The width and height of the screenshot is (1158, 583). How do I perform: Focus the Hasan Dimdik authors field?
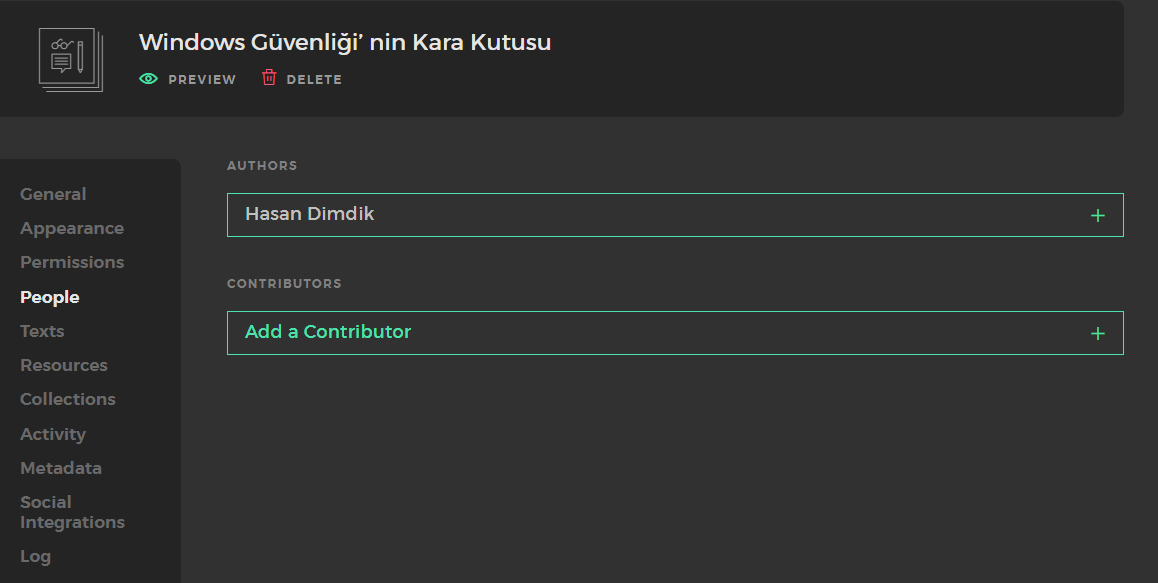click(x=675, y=215)
